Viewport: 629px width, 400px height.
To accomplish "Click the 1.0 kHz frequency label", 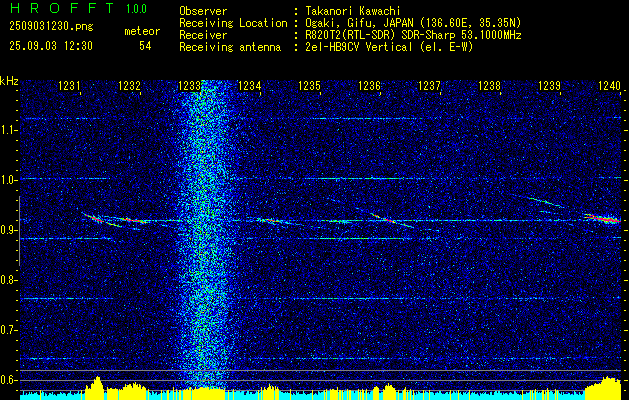I will (8, 180).
